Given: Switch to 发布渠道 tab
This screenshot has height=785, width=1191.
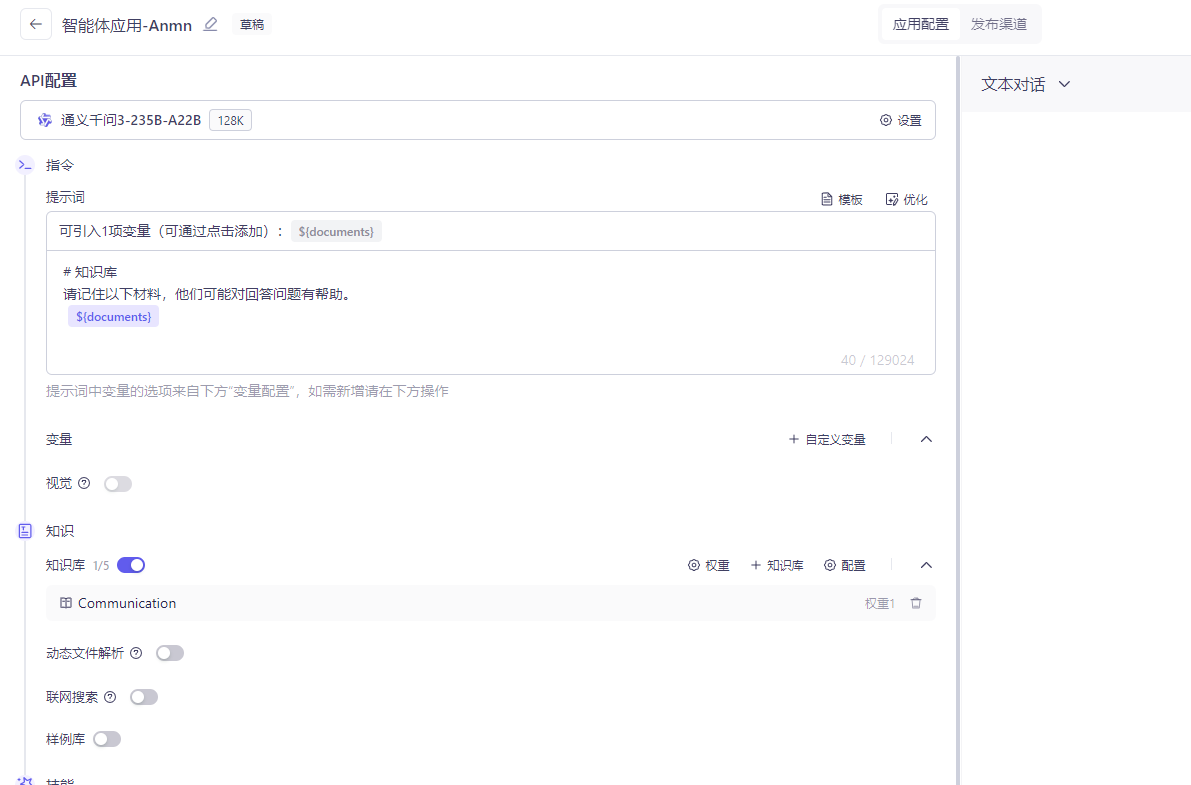Looking at the screenshot, I should [x=999, y=24].
